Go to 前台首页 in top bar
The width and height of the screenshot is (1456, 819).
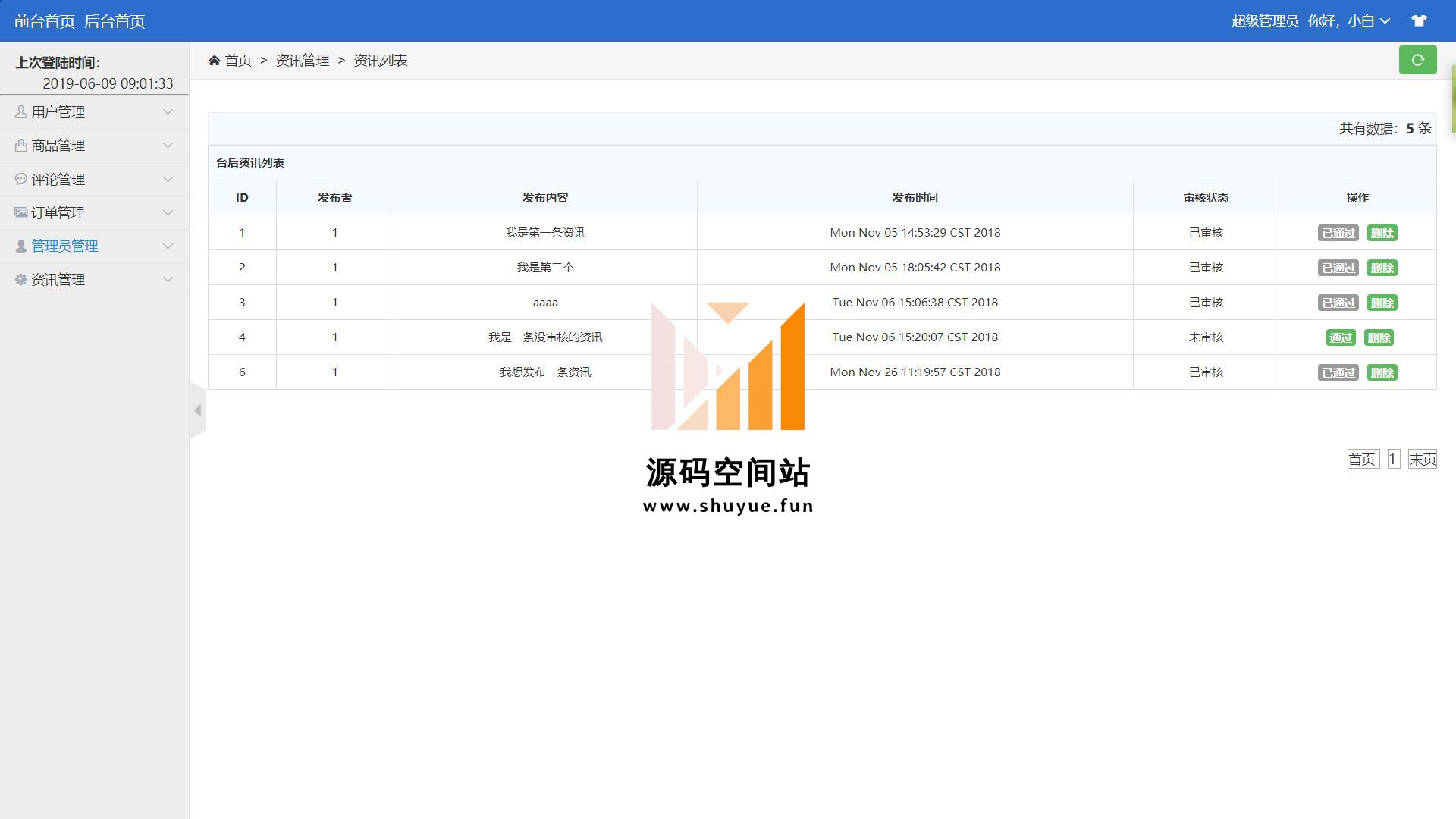pyautogui.click(x=45, y=21)
